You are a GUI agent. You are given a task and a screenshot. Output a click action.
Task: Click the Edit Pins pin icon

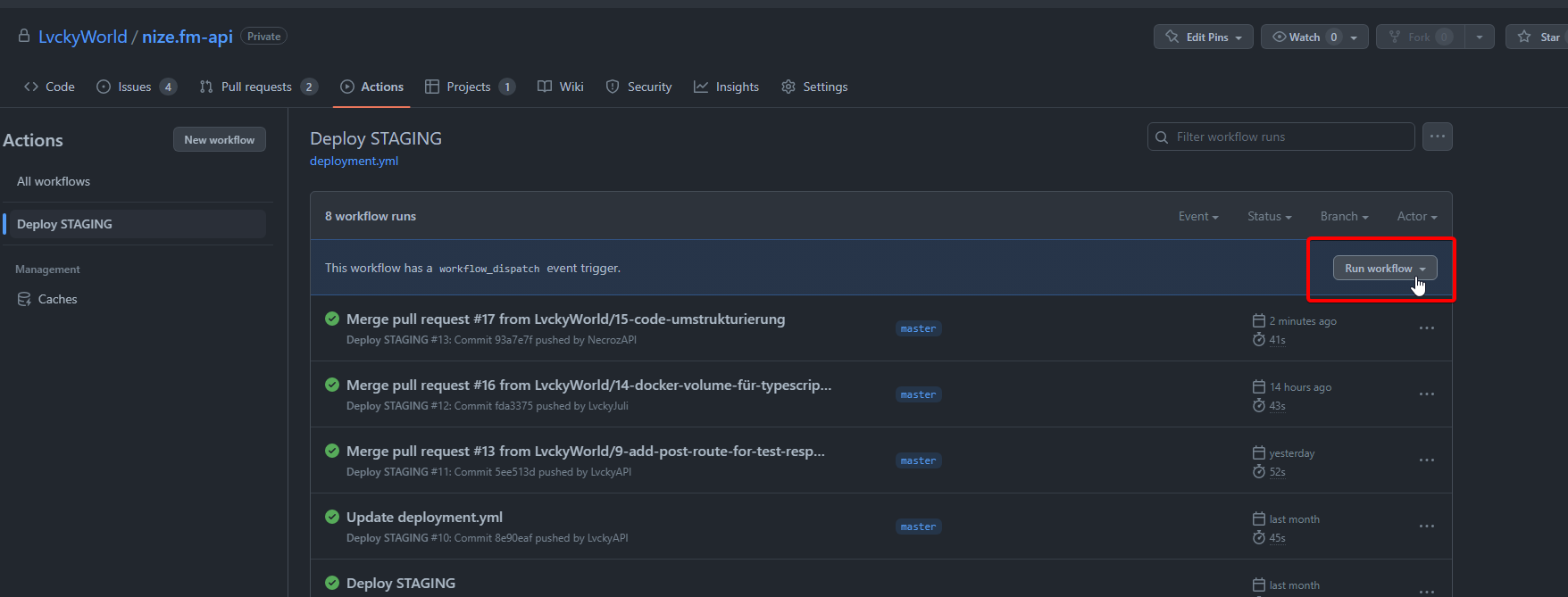pyautogui.click(x=1172, y=37)
